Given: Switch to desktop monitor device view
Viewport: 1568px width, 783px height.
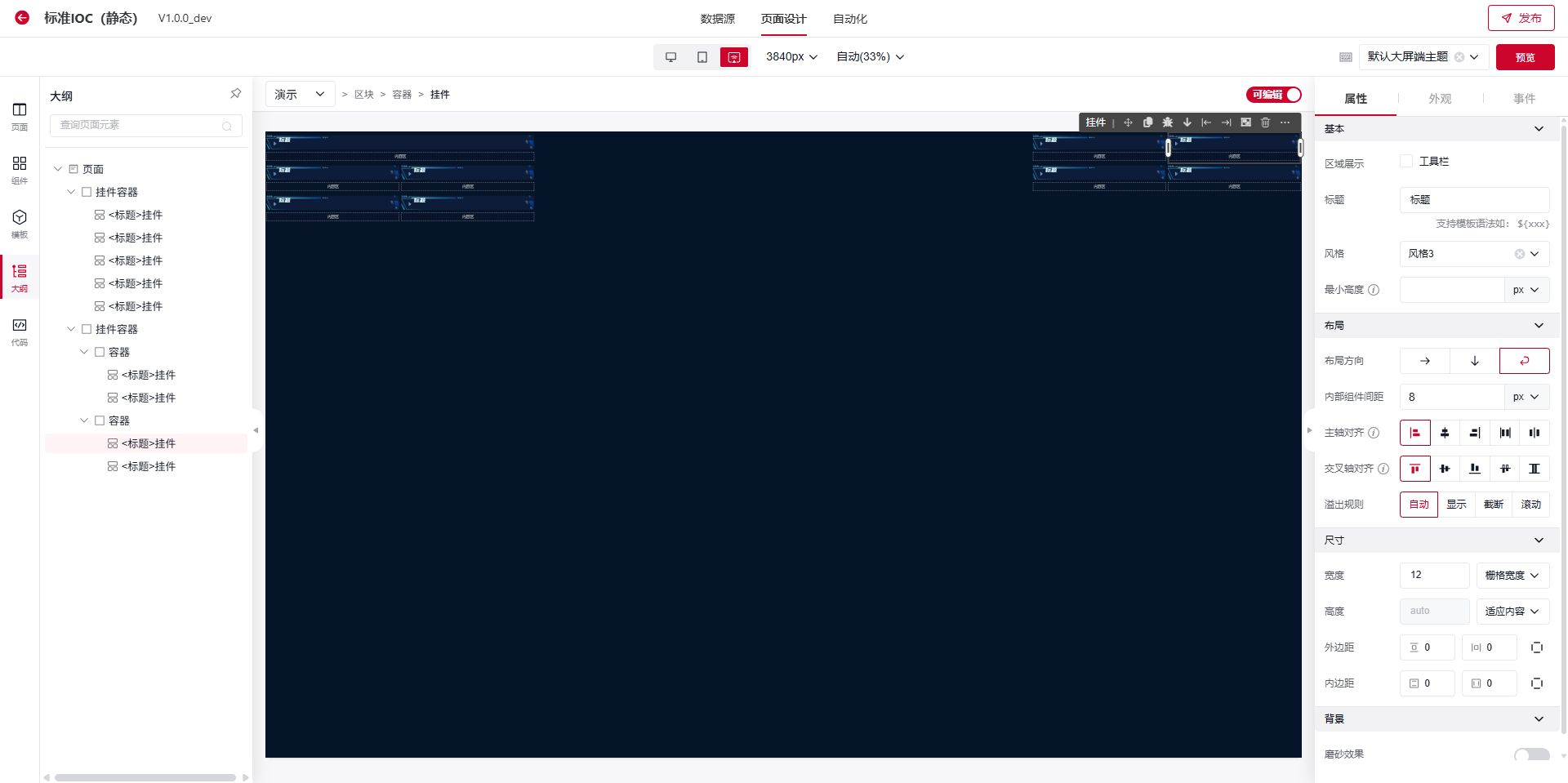Looking at the screenshot, I should click(670, 57).
